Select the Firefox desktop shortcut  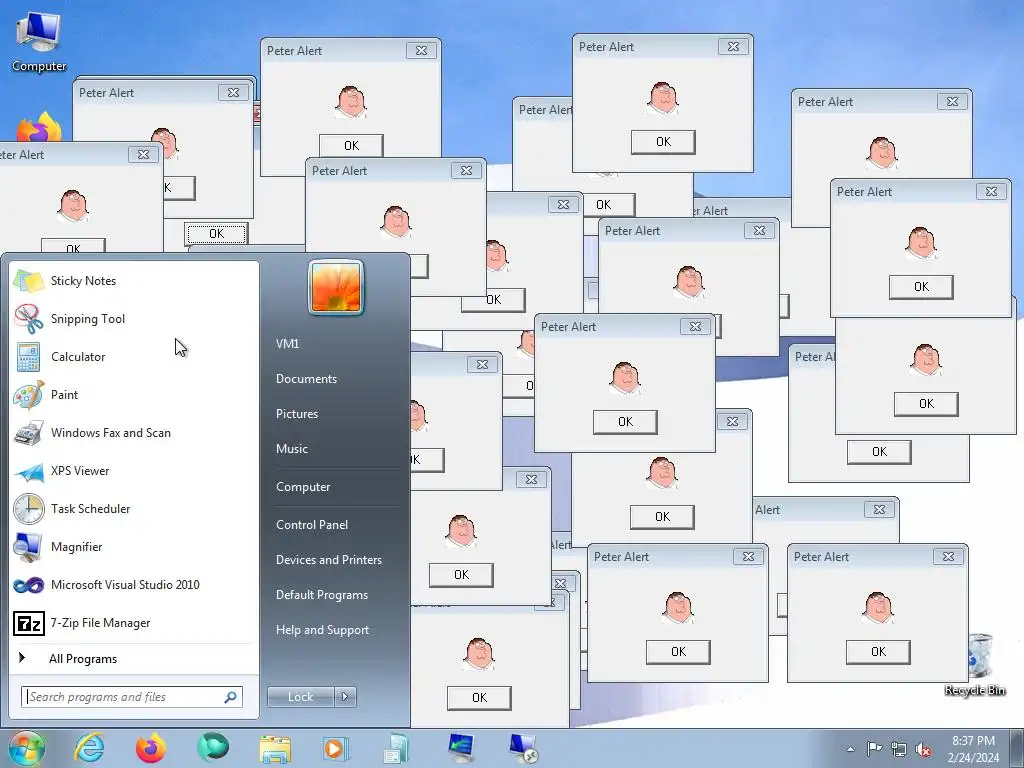point(39,127)
